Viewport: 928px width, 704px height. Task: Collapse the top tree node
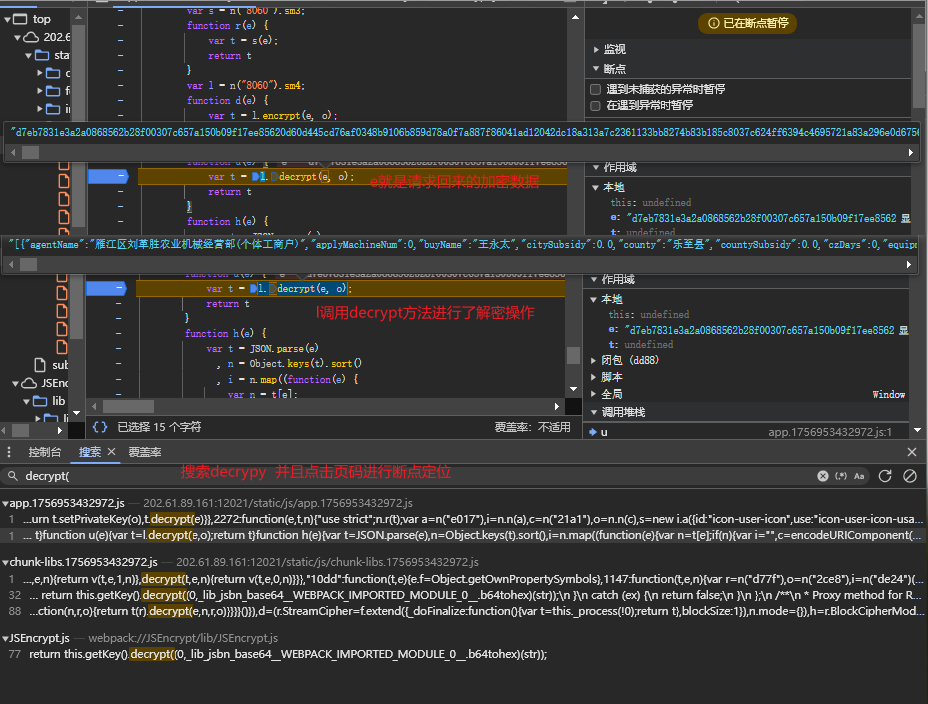pyautogui.click(x=7, y=19)
